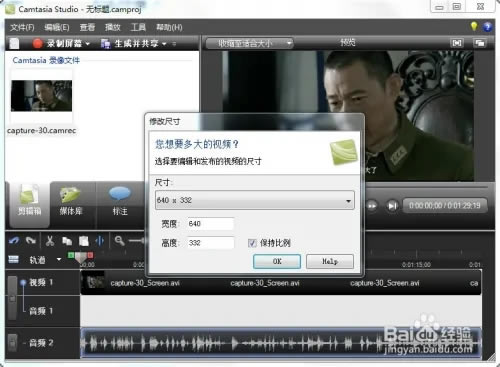Screen dimensions: 500x367
Task: Click the redo arrow icon
Action: (x=31, y=241)
